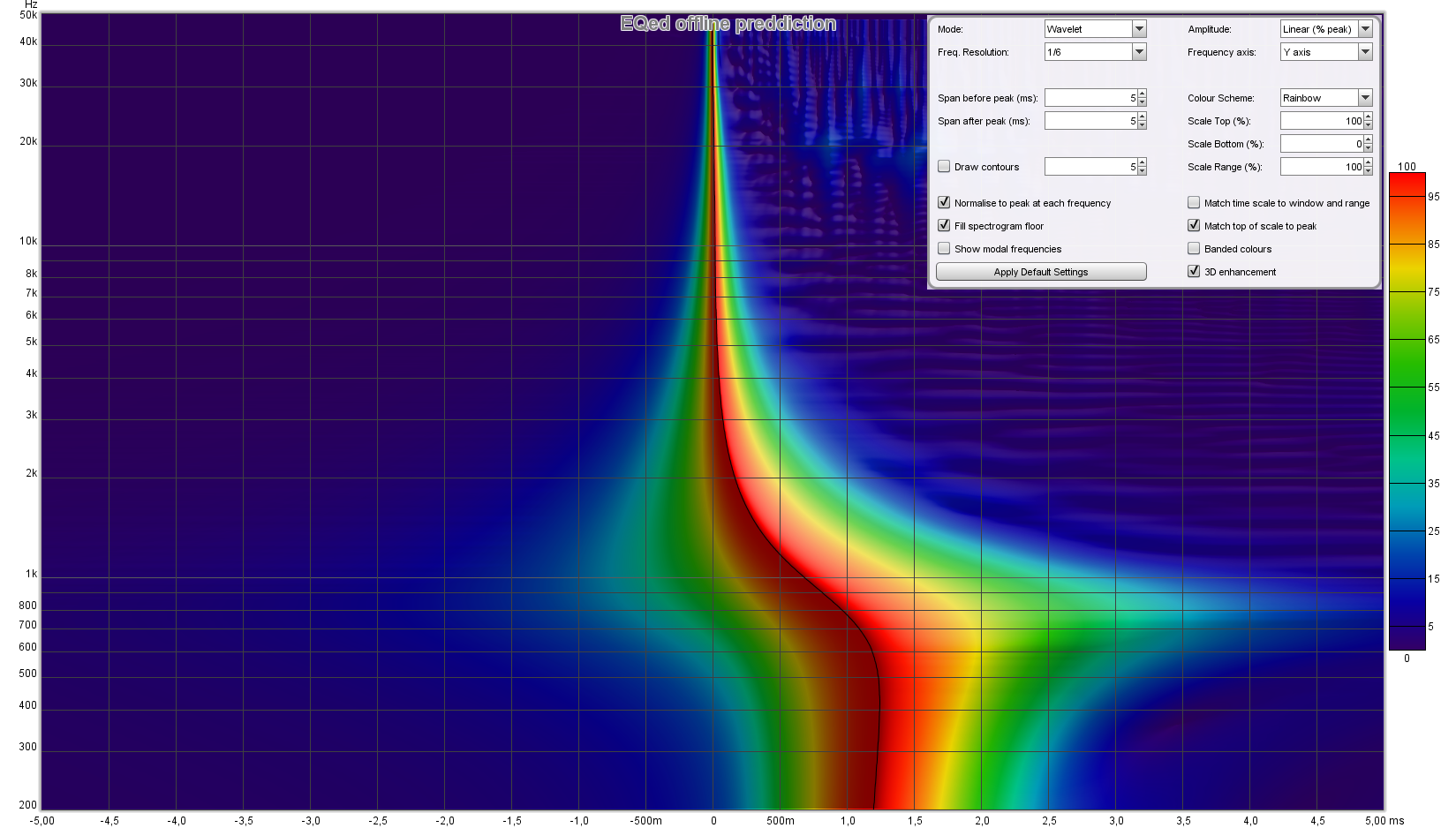Toggle the Draw contours checkbox
The height and width of the screenshot is (828, 1456).
tap(944, 166)
